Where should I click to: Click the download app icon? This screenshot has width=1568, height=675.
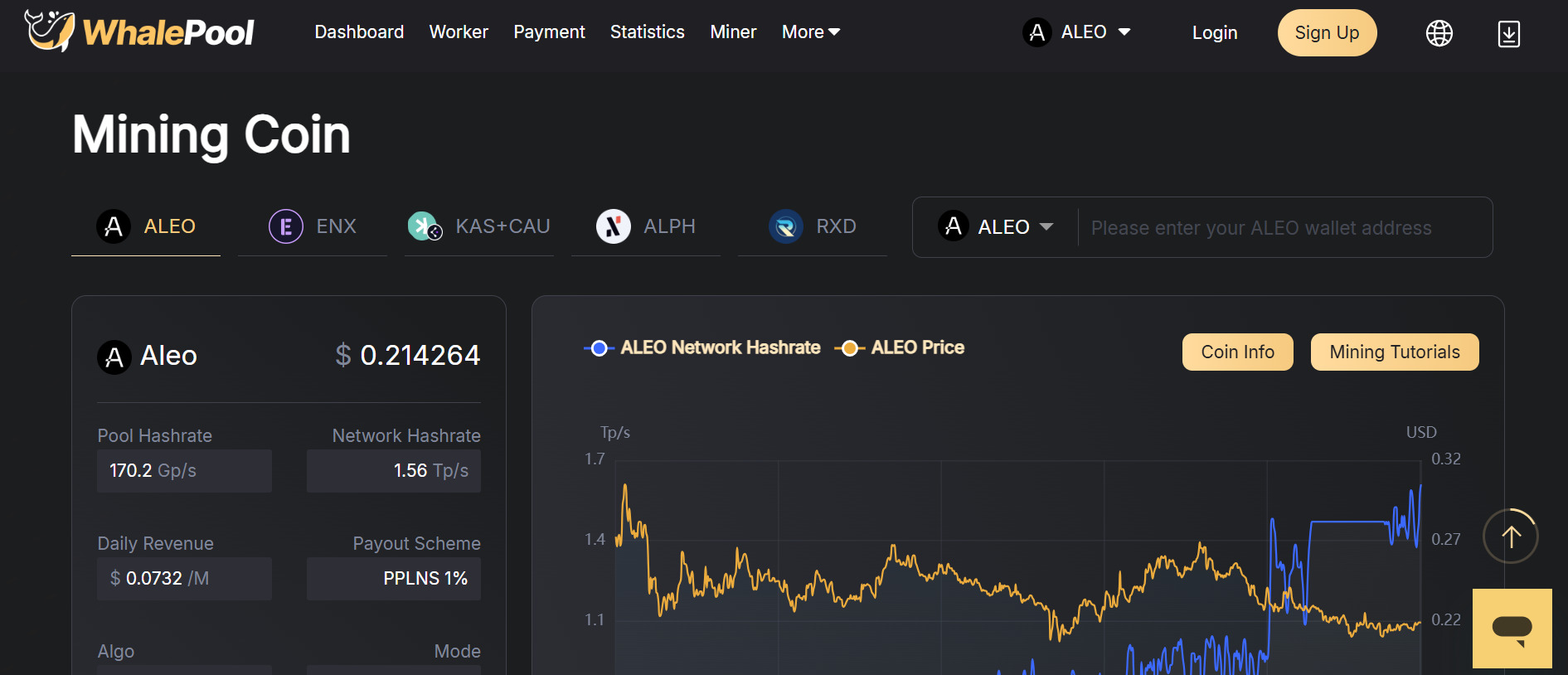1509,33
